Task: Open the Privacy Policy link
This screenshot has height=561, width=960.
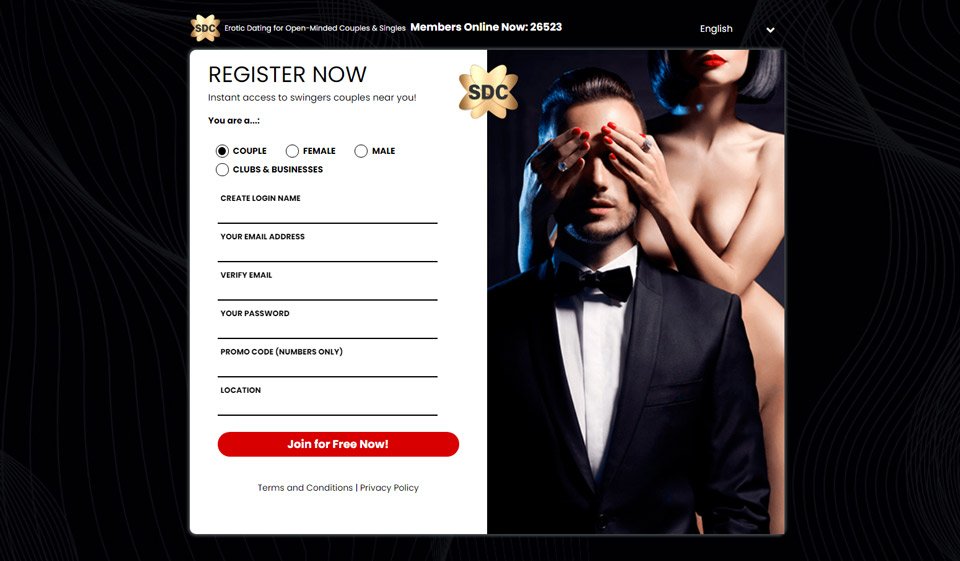Action: pyautogui.click(x=389, y=488)
